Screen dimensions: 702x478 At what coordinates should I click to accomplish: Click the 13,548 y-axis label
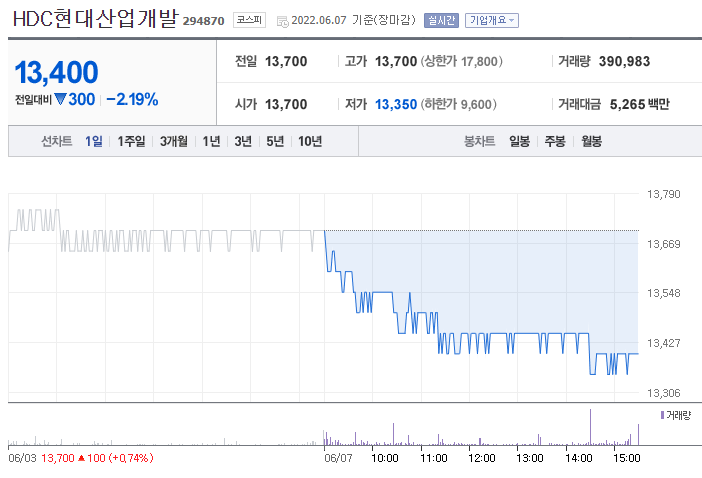tap(663, 293)
